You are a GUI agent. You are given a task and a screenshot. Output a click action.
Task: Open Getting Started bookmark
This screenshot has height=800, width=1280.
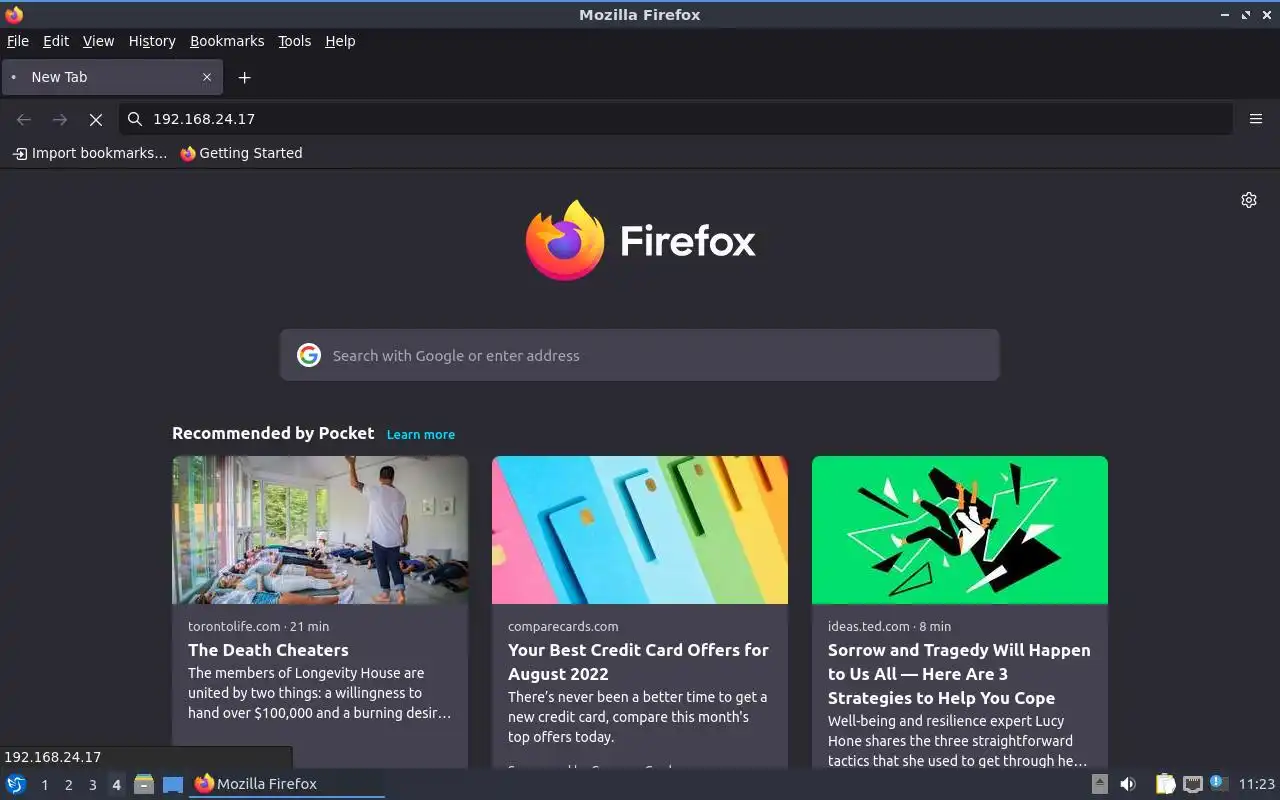(x=241, y=153)
